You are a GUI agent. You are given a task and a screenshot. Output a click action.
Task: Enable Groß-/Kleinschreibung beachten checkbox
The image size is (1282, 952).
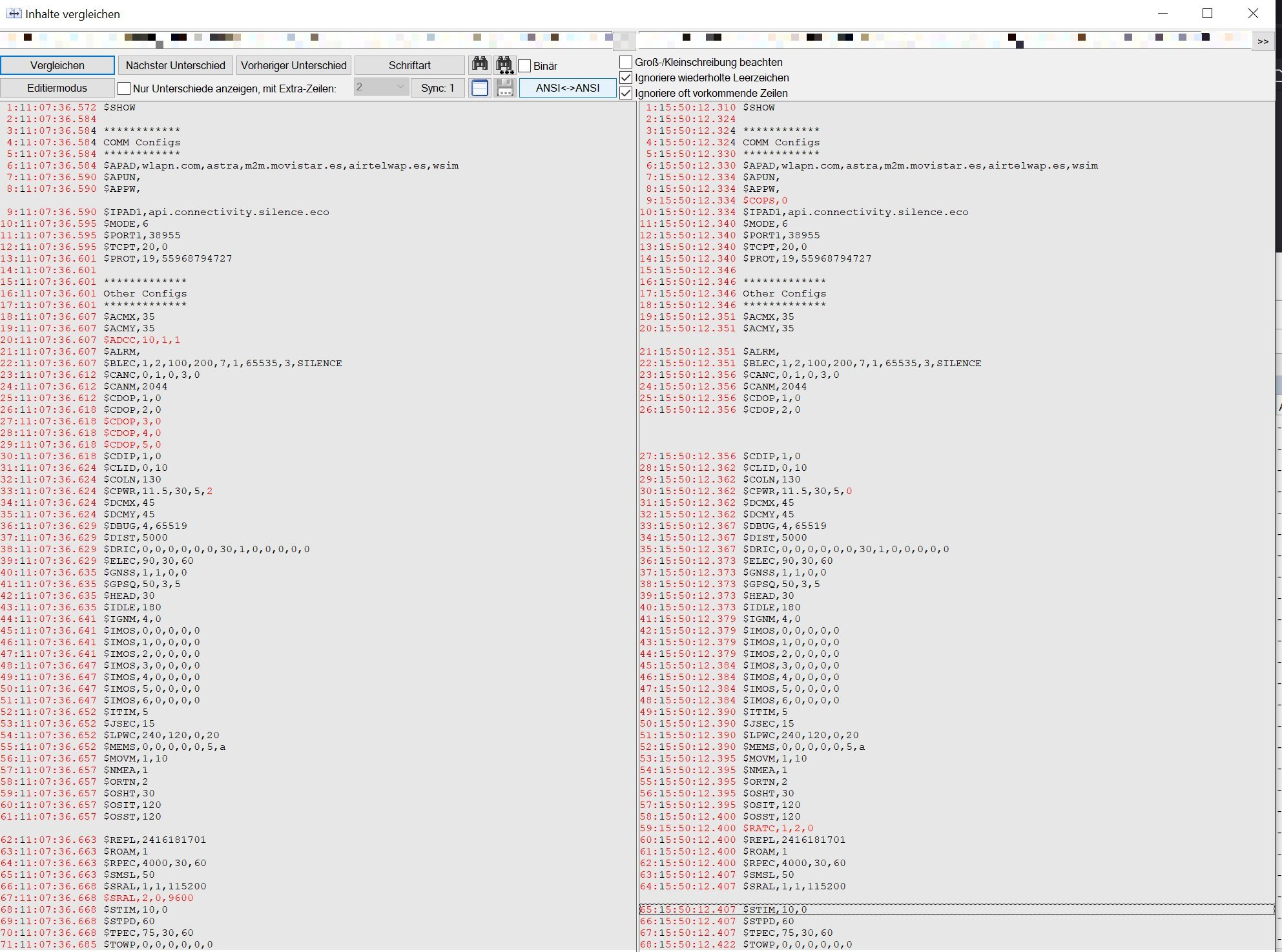[x=626, y=62]
